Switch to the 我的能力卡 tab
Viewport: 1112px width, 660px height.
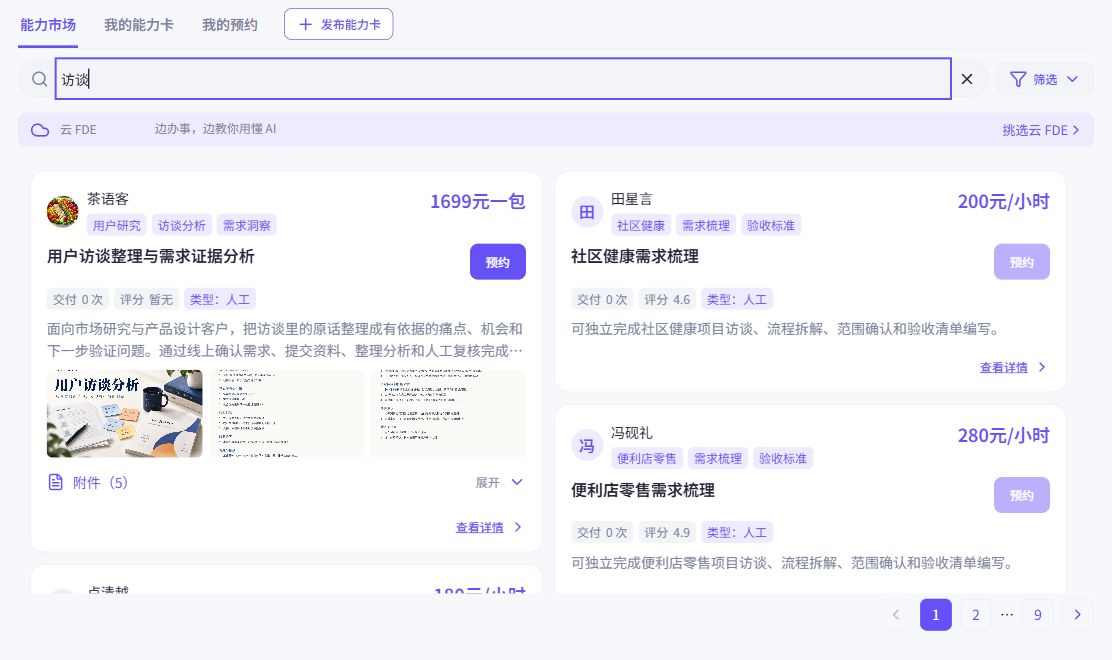point(138,25)
